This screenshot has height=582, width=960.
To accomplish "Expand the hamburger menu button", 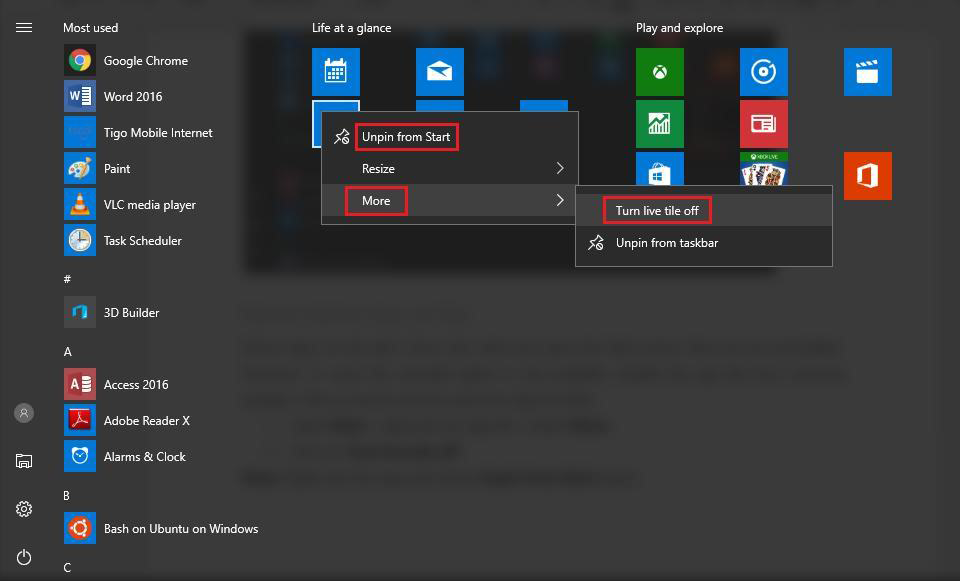I will 24,28.
